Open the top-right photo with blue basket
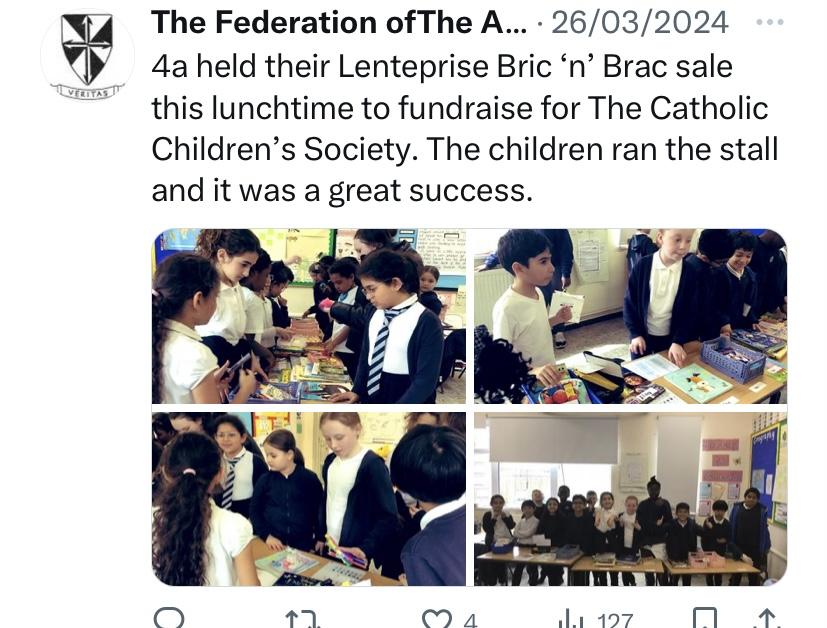The height and width of the screenshot is (628, 827). point(630,316)
